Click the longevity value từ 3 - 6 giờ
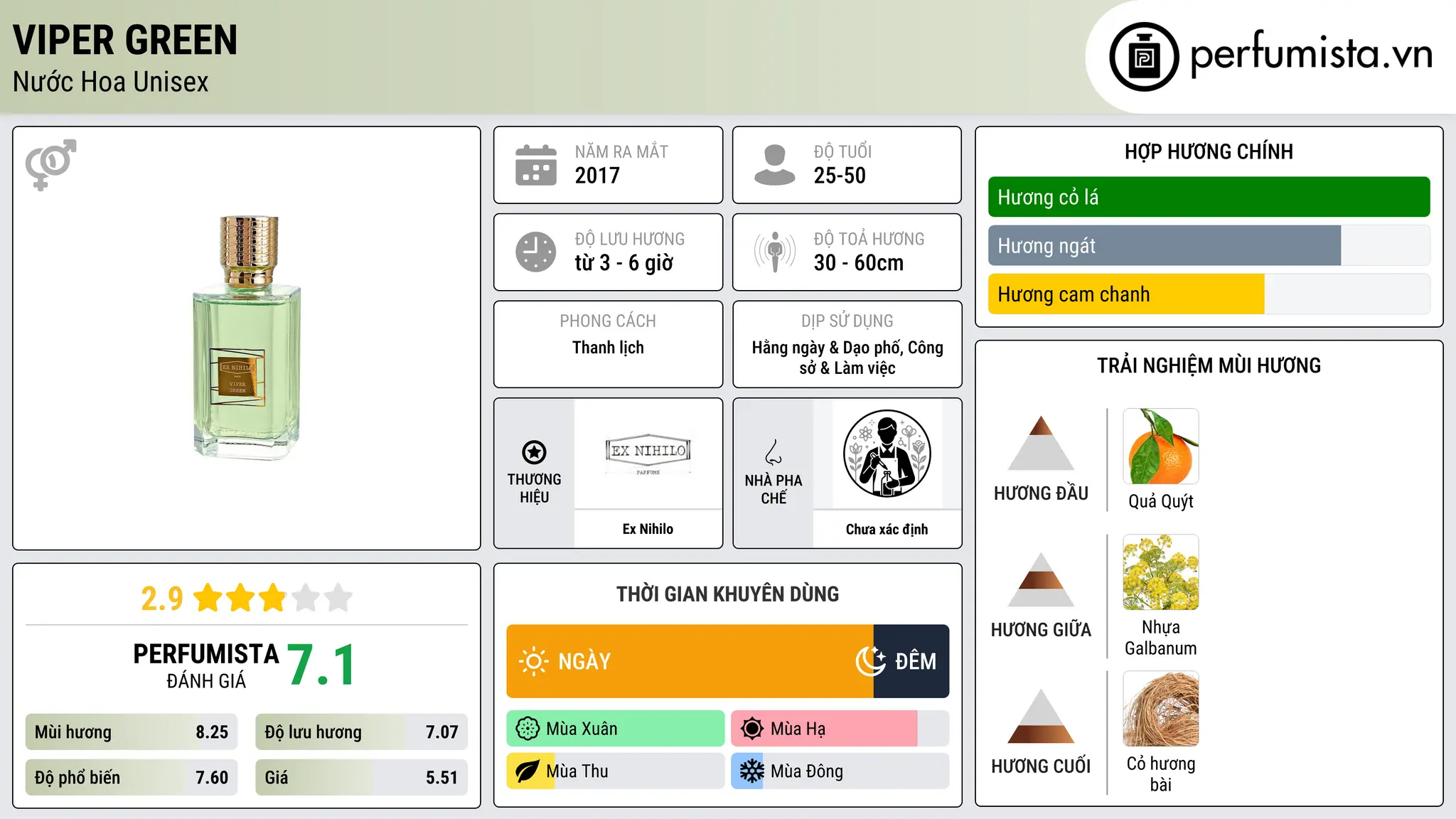Screen dimensions: 1456x819 click(623, 263)
